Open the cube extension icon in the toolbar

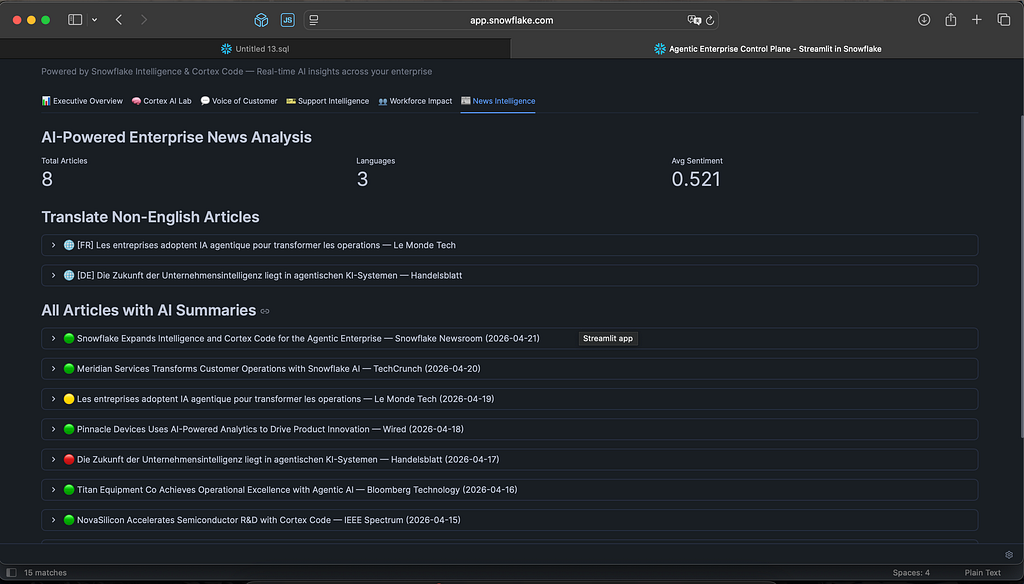click(x=261, y=20)
